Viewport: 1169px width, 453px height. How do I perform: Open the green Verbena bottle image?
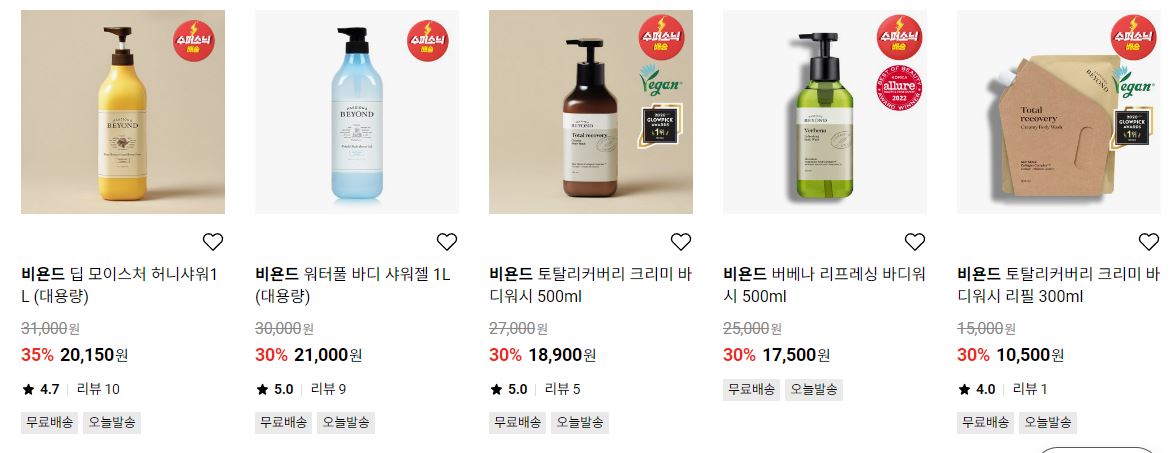(x=825, y=112)
